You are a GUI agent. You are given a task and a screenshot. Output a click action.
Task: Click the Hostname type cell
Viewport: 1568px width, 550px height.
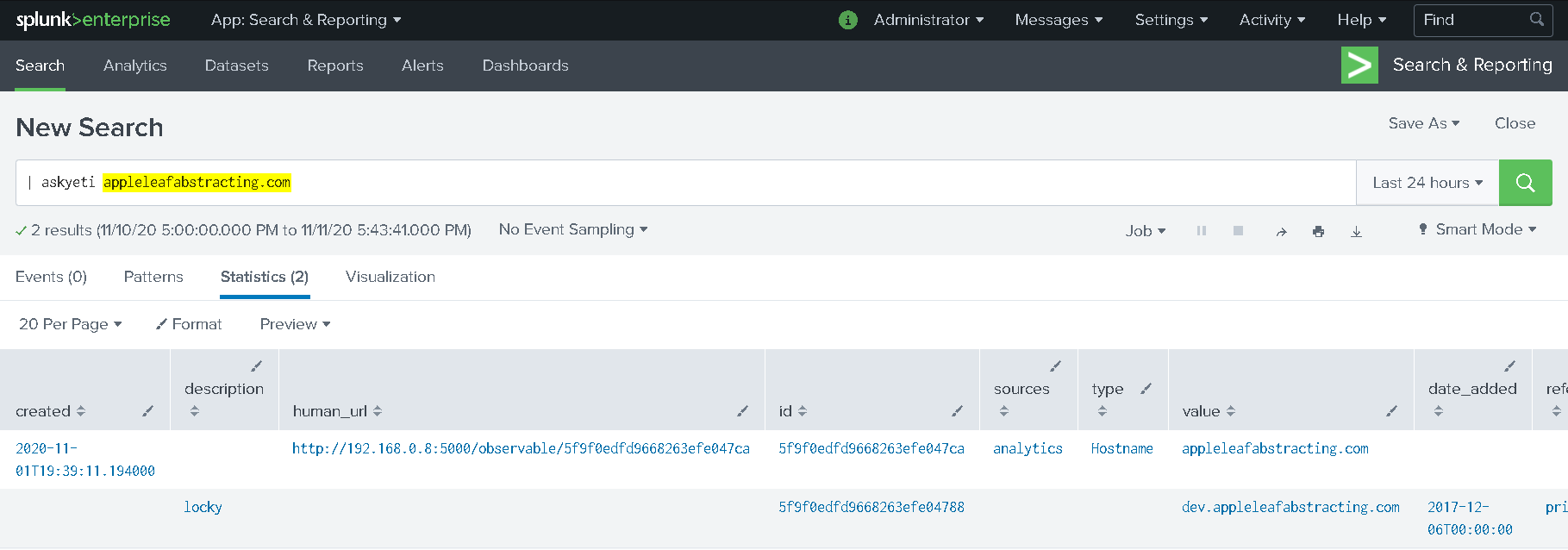click(1121, 448)
